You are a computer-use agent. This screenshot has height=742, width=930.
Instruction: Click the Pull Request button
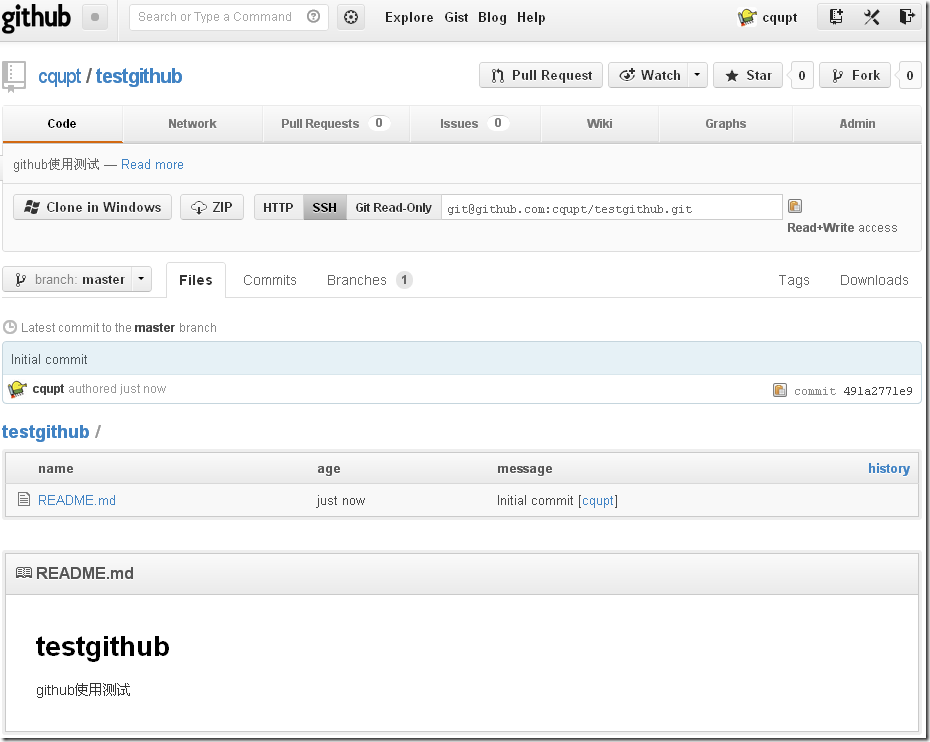click(x=541, y=75)
